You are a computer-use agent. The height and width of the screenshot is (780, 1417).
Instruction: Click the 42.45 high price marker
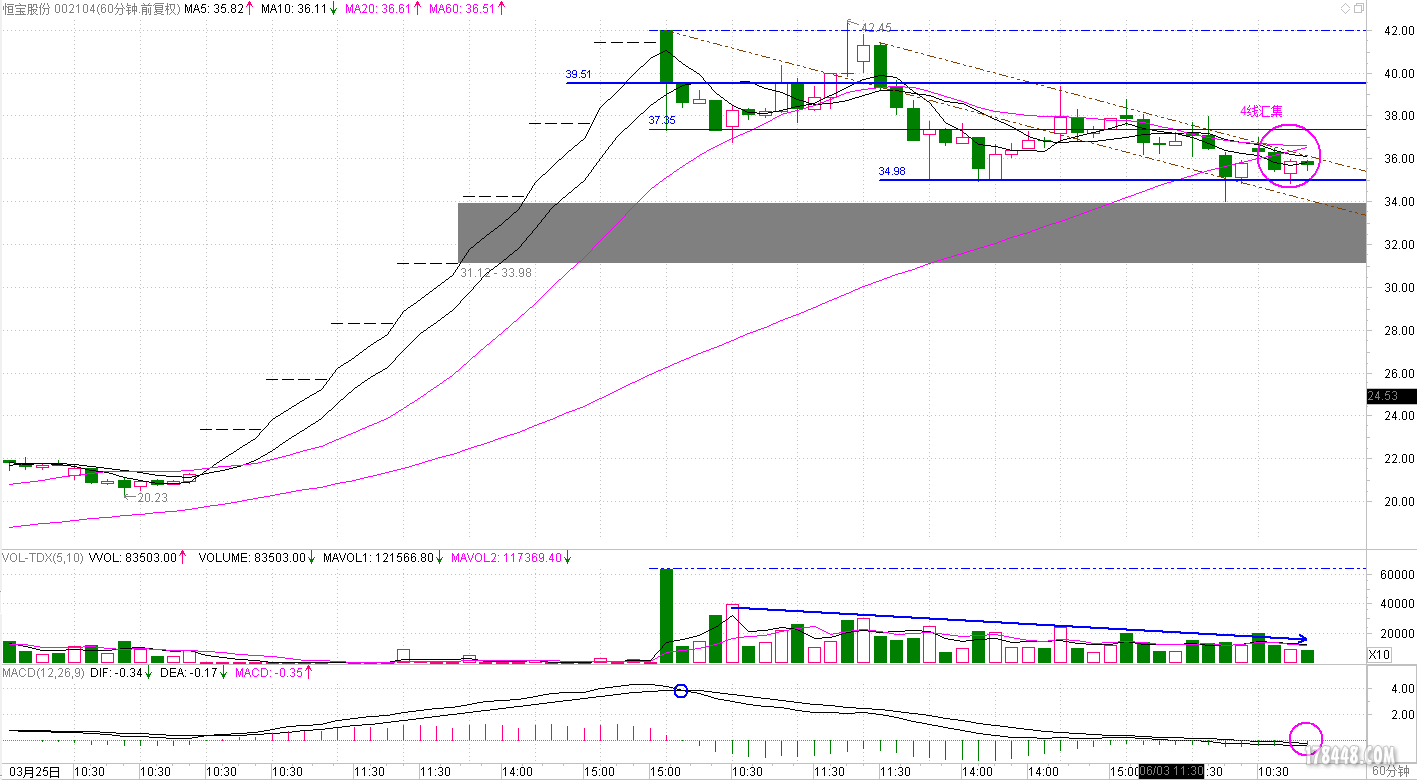[875, 27]
